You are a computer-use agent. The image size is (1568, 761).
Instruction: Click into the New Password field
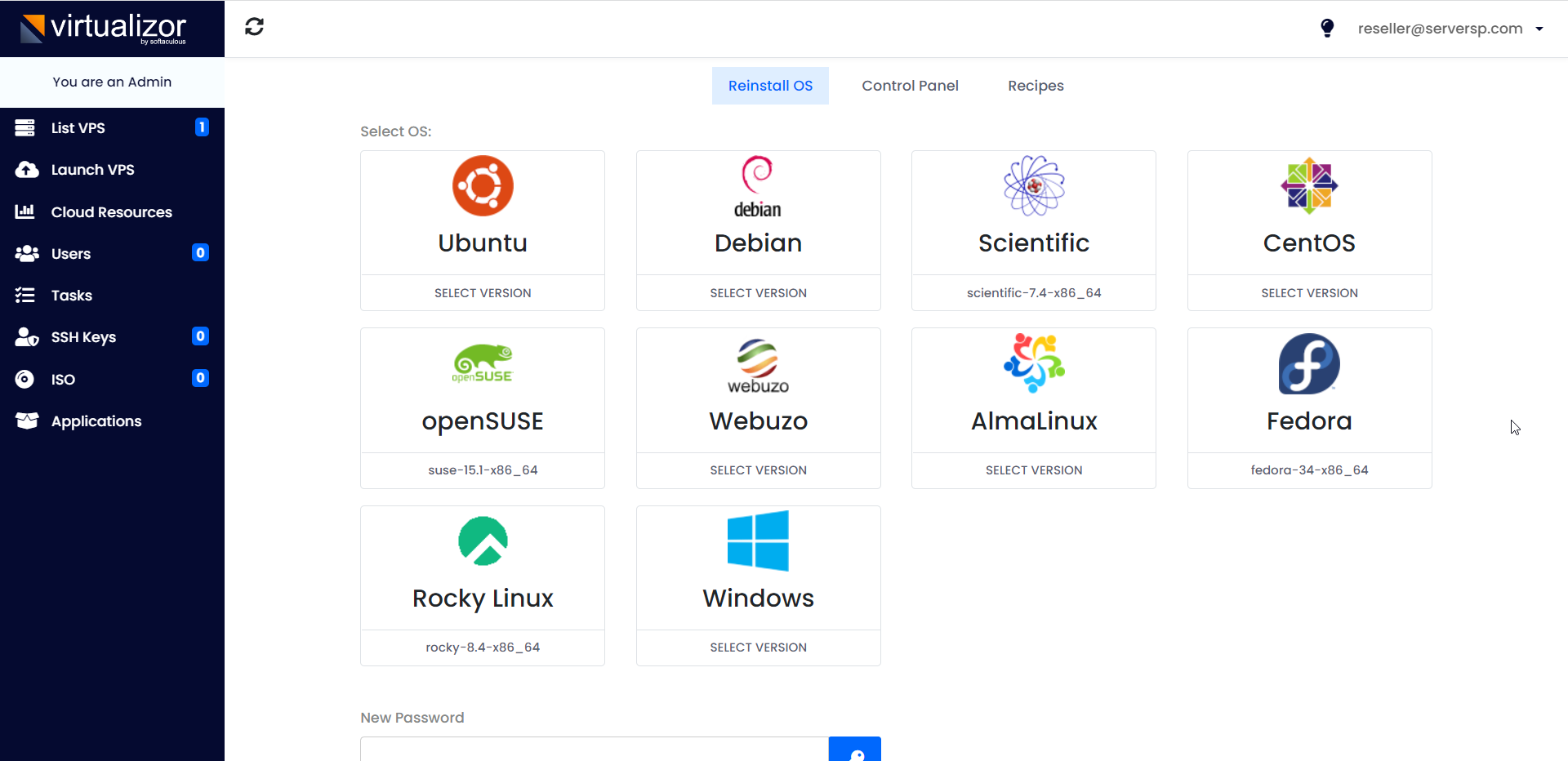(595, 750)
